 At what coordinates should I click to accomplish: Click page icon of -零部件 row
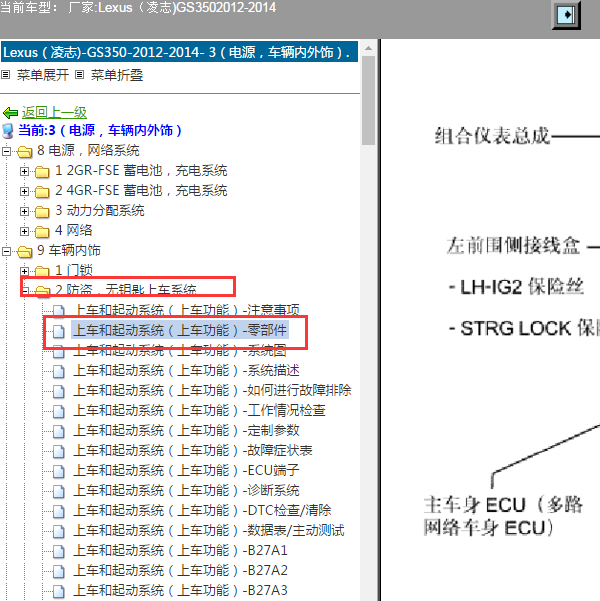pyautogui.click(x=59, y=331)
